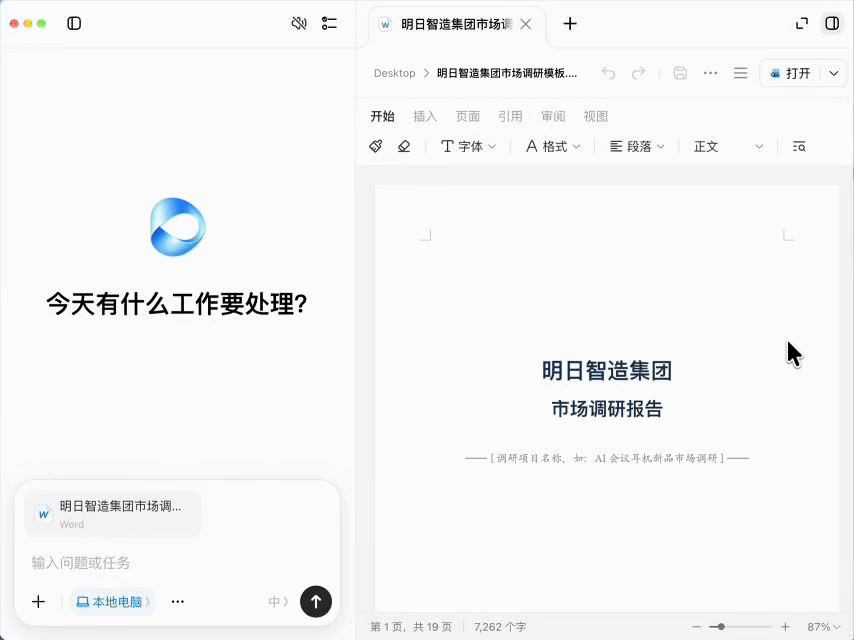
Task: Click the zoom in plus icon
Action: [785, 627]
